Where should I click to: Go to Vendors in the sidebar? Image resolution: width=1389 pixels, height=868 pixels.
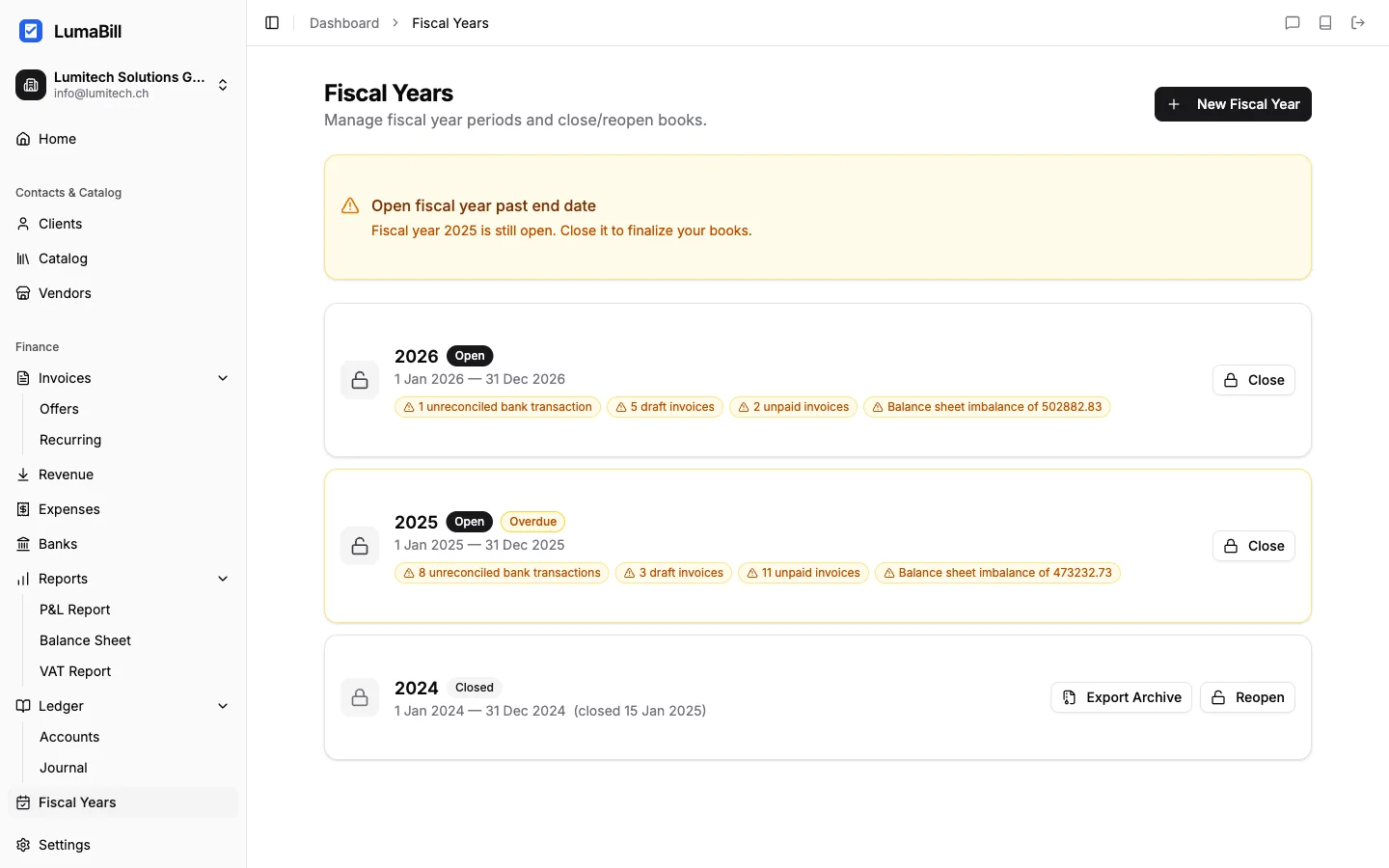coord(65,293)
